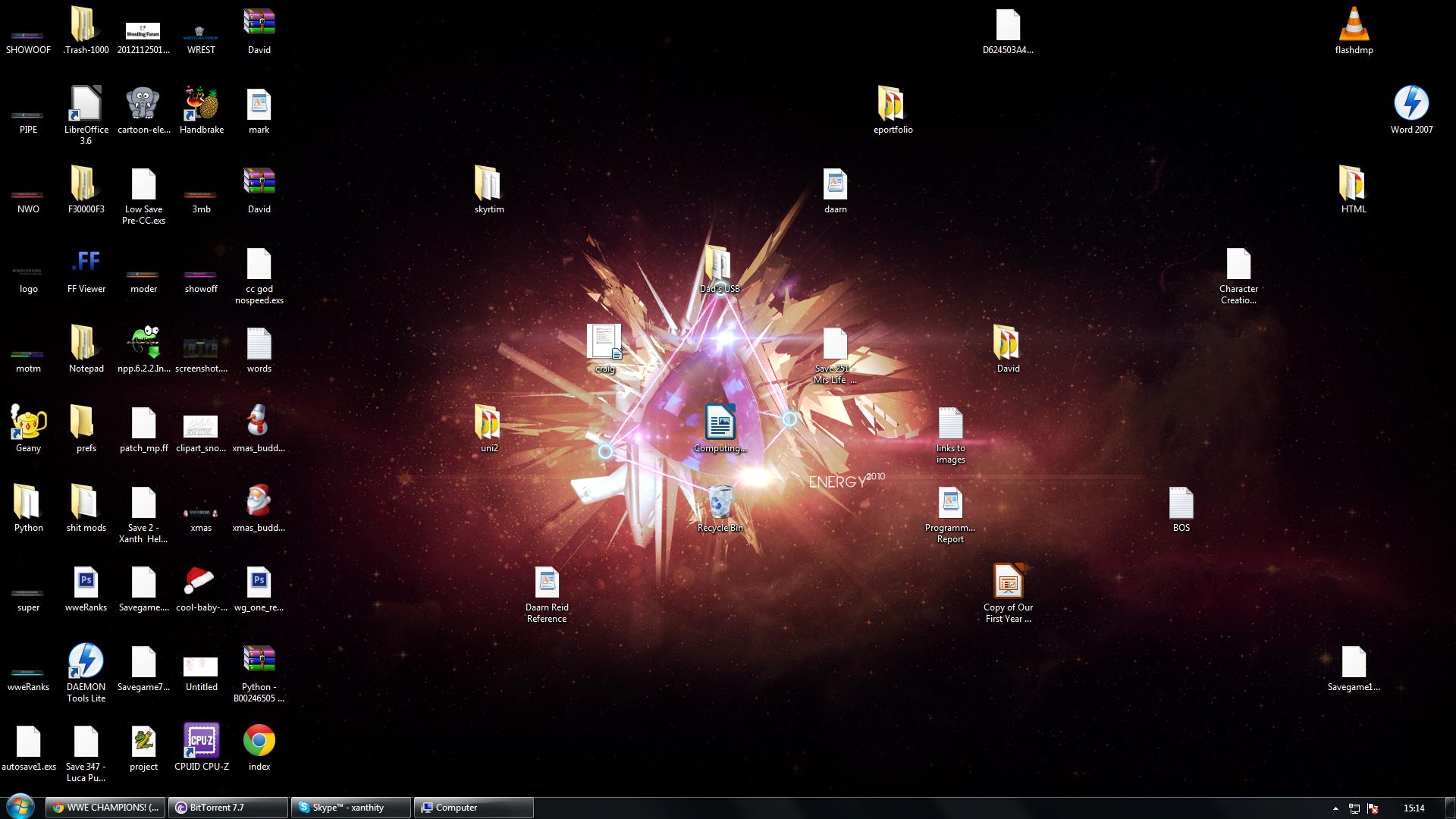Click the taskbar clock showing 15:14
The height and width of the screenshot is (819, 1456).
click(1414, 808)
